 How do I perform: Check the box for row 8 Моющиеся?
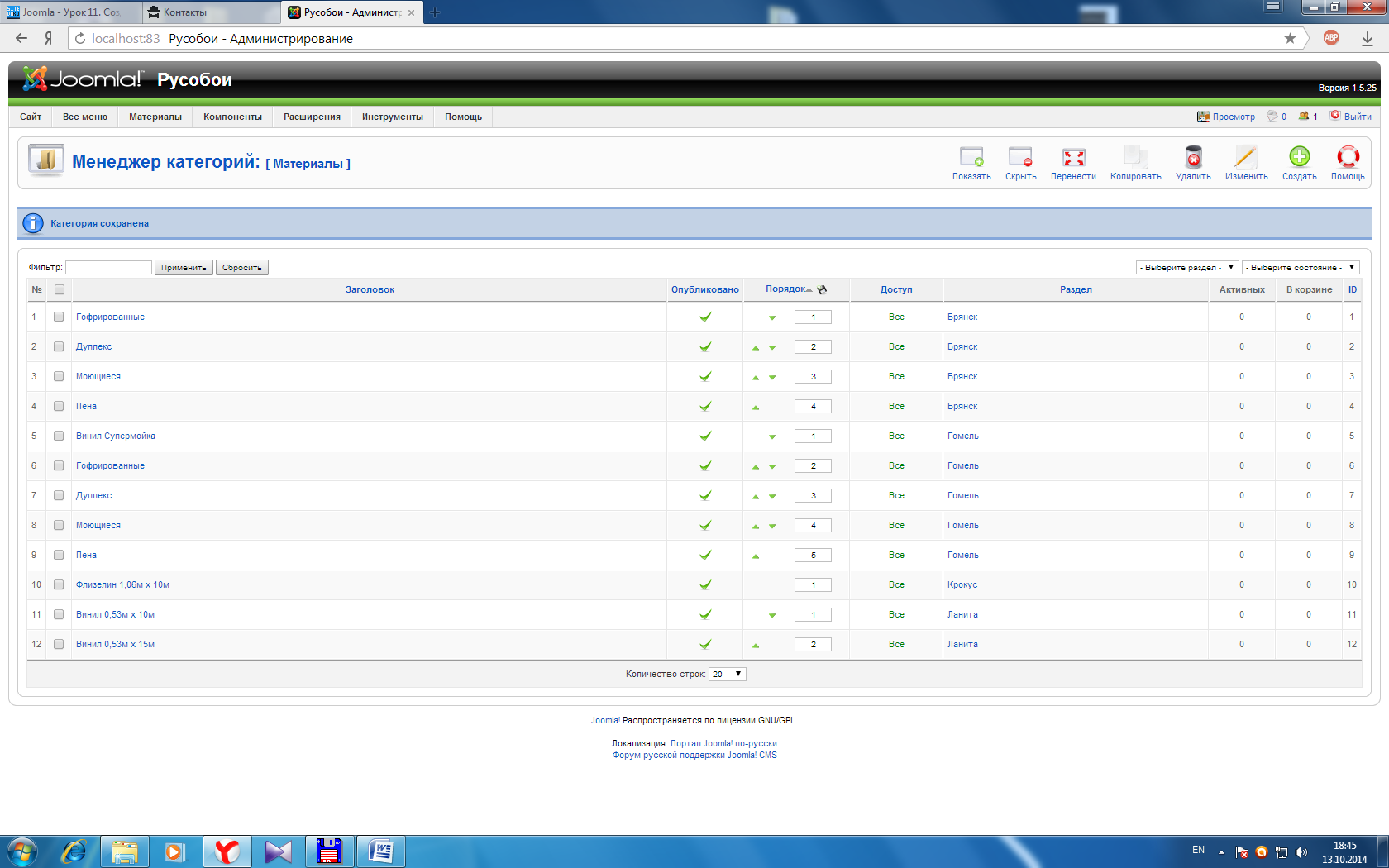(59, 525)
